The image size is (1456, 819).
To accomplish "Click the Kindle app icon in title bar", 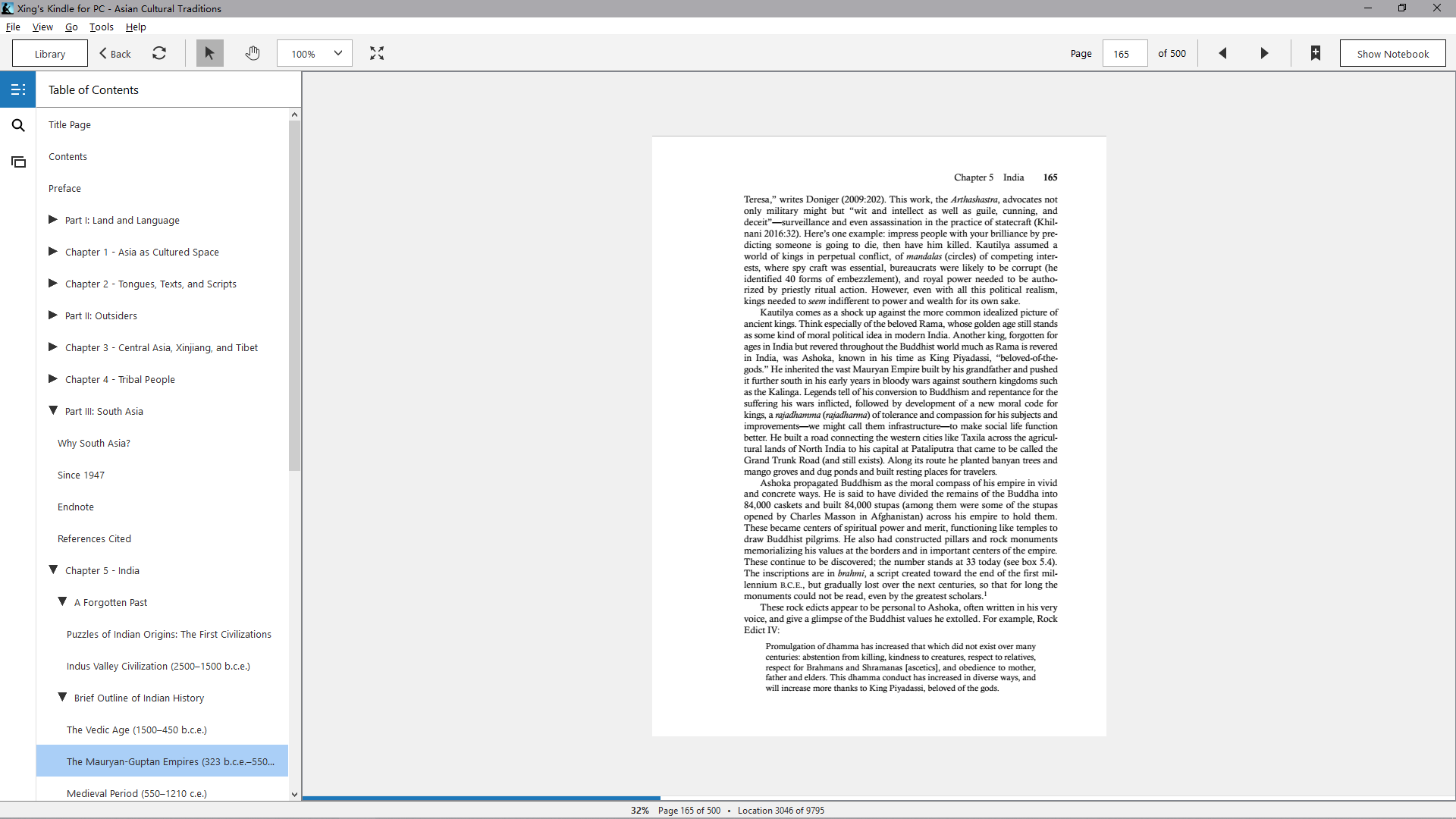I will [x=8, y=8].
